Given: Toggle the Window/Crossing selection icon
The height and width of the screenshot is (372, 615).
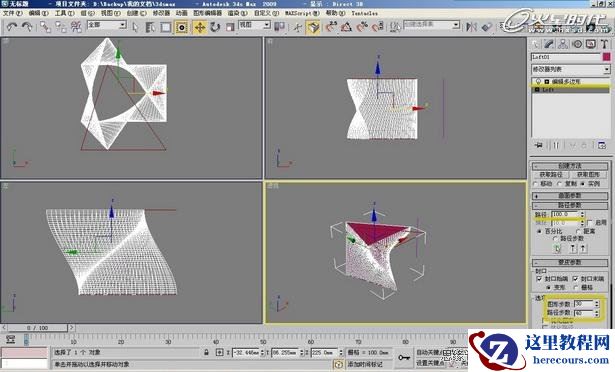Looking at the screenshot, I should pyautogui.click(x=182, y=27).
